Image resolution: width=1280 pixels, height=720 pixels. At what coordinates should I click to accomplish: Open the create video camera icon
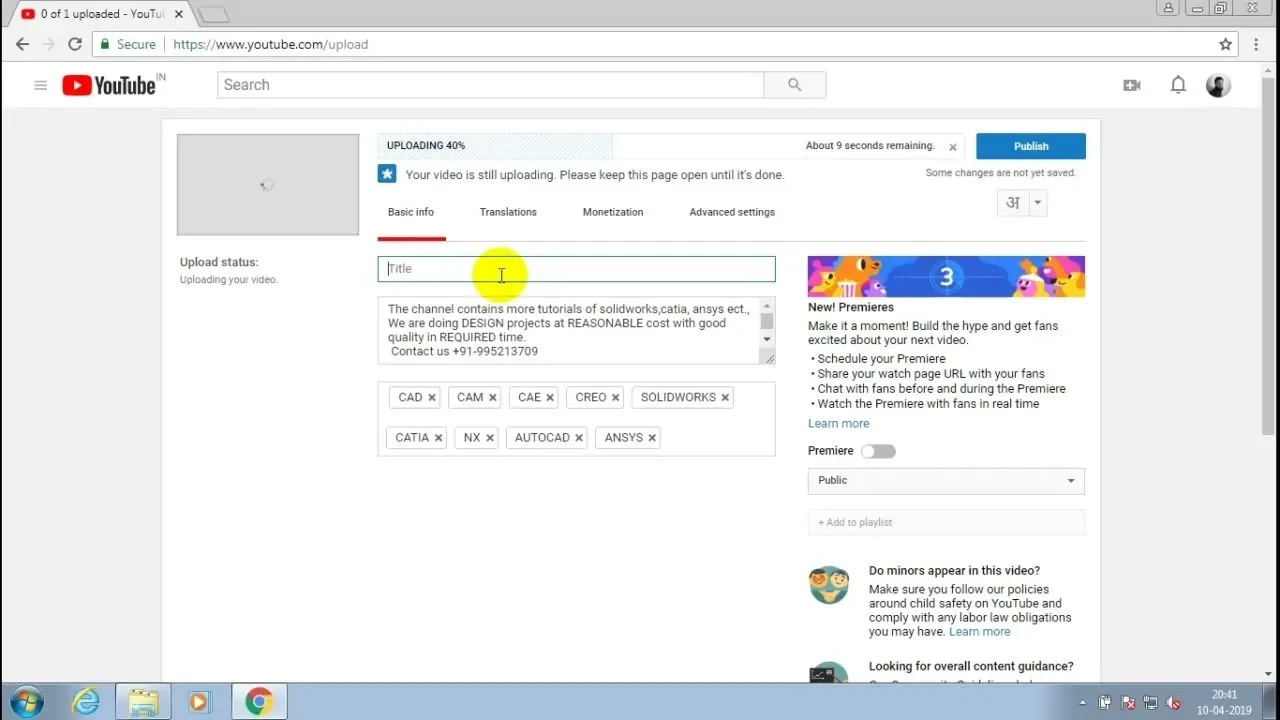(1132, 85)
